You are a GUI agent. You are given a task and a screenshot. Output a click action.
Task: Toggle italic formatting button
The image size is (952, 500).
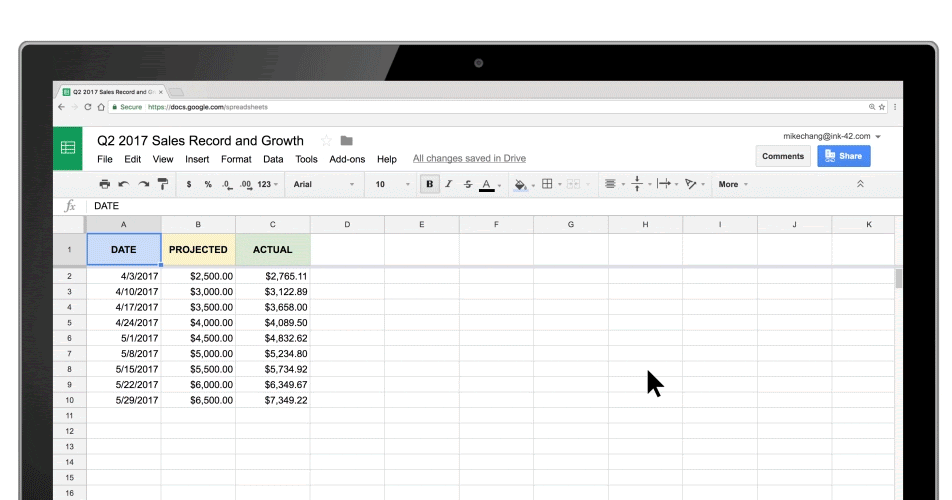[449, 184]
